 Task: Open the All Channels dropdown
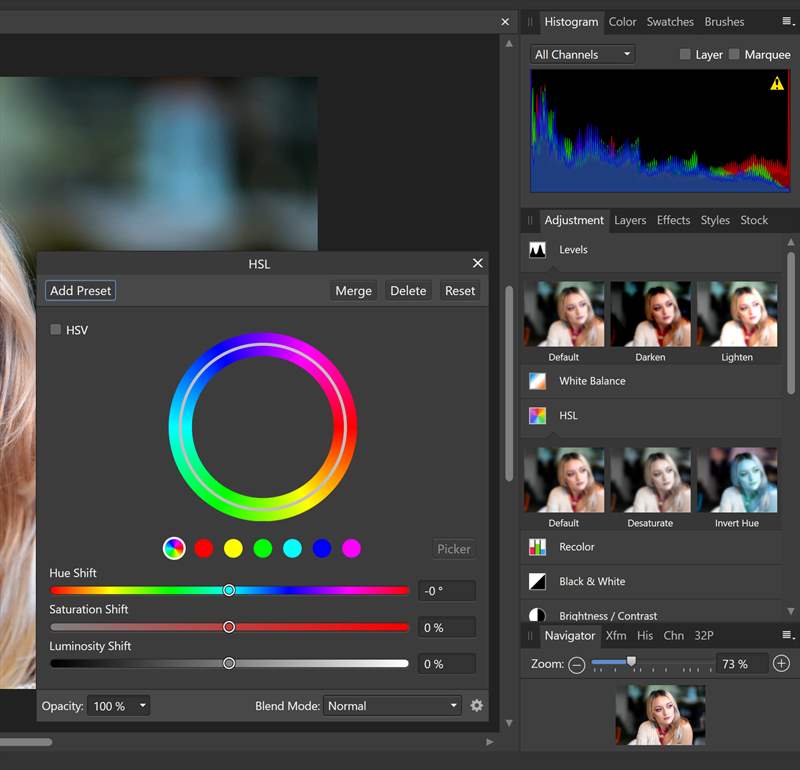coord(581,54)
